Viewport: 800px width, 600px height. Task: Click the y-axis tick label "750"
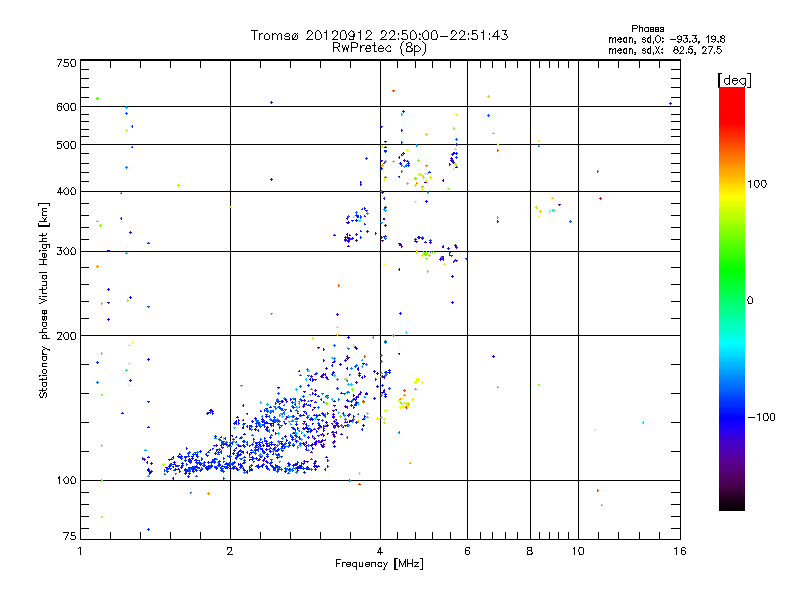tap(67, 63)
